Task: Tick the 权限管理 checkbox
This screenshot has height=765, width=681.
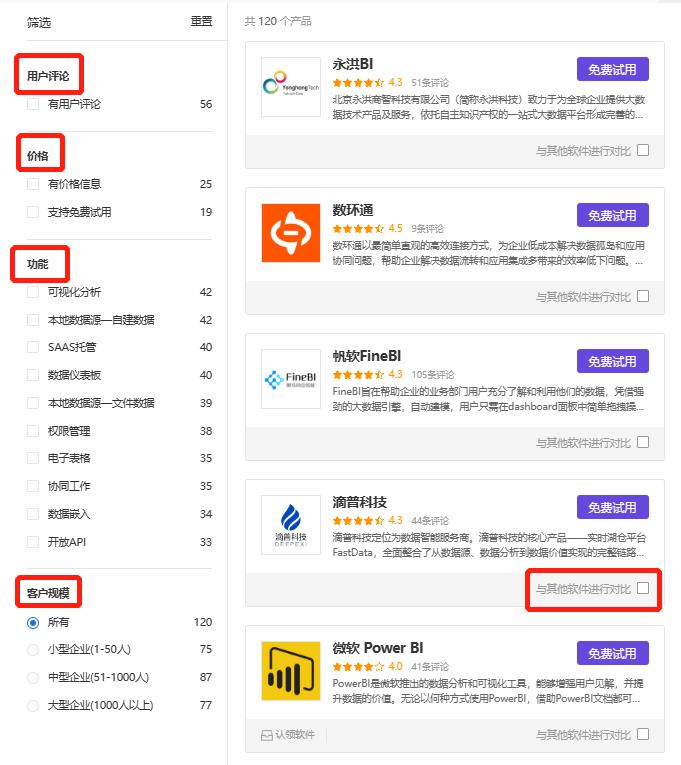Action: coord(33,431)
